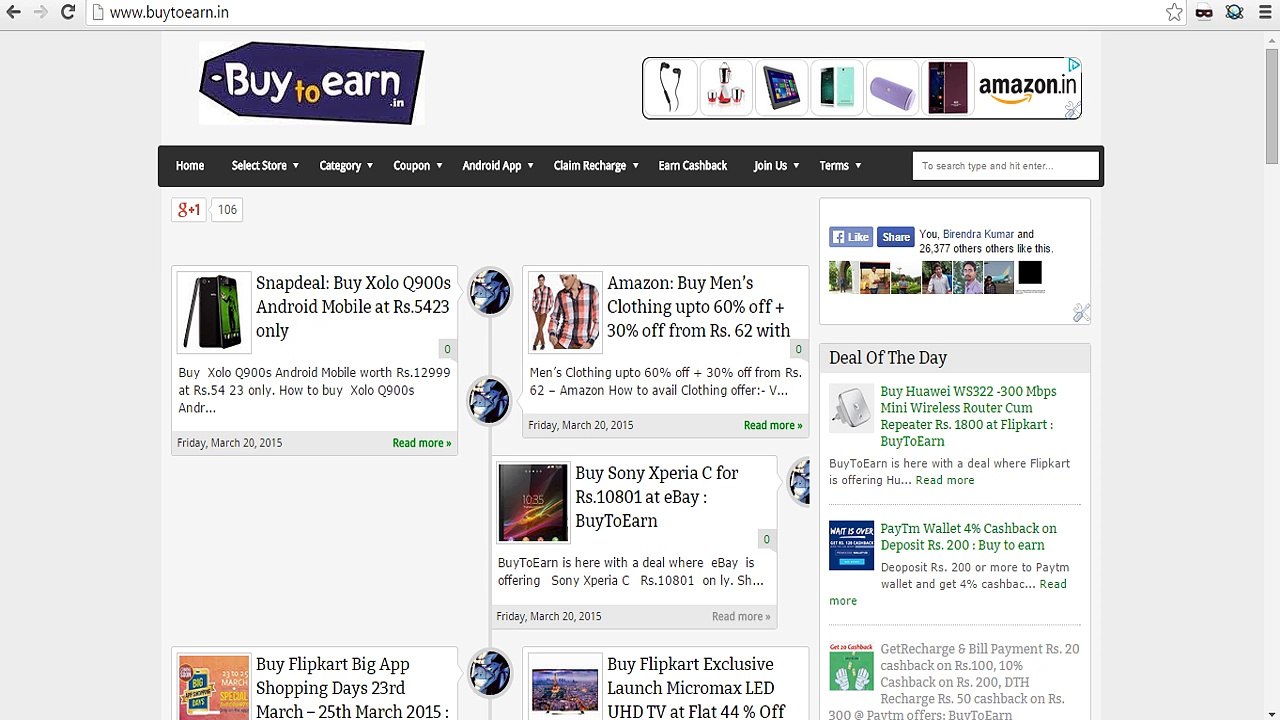Click the BuyToEarn site logo

312,83
